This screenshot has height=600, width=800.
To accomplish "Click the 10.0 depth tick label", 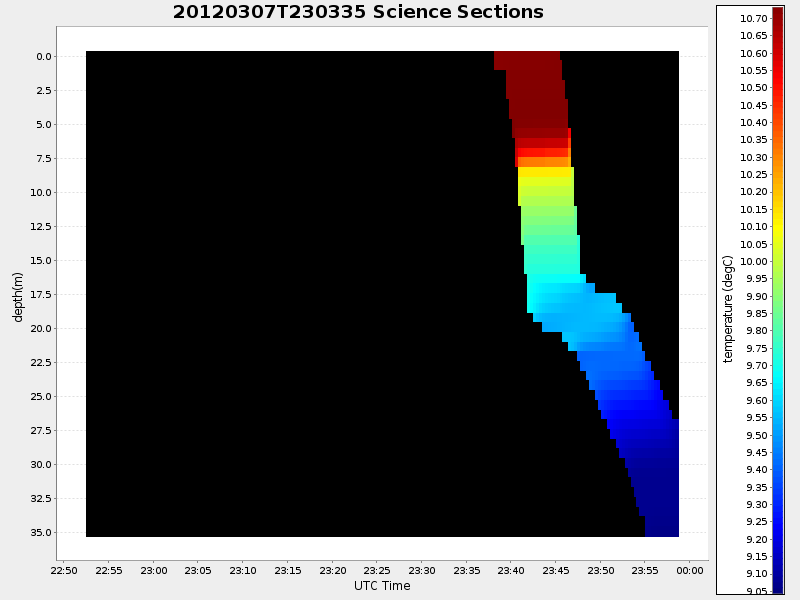I will [x=41, y=193].
